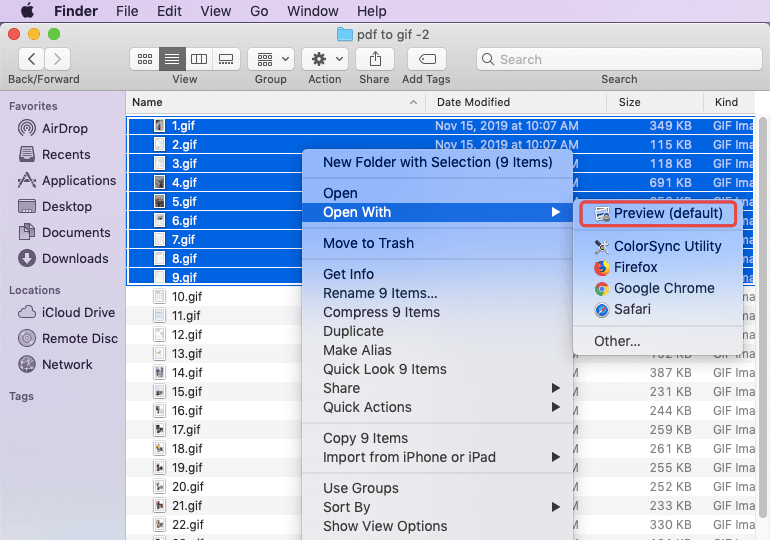This screenshot has width=770, height=540.
Task: Switch to column view mode
Action: (x=199, y=59)
